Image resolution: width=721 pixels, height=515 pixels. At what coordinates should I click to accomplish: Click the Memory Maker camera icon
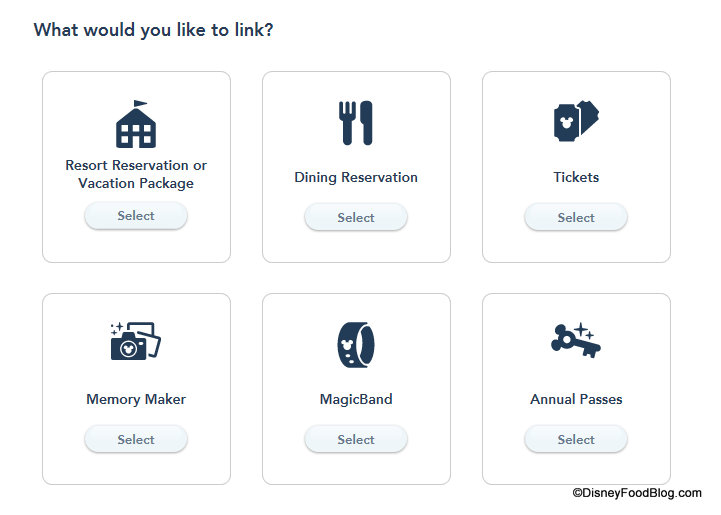pos(136,342)
